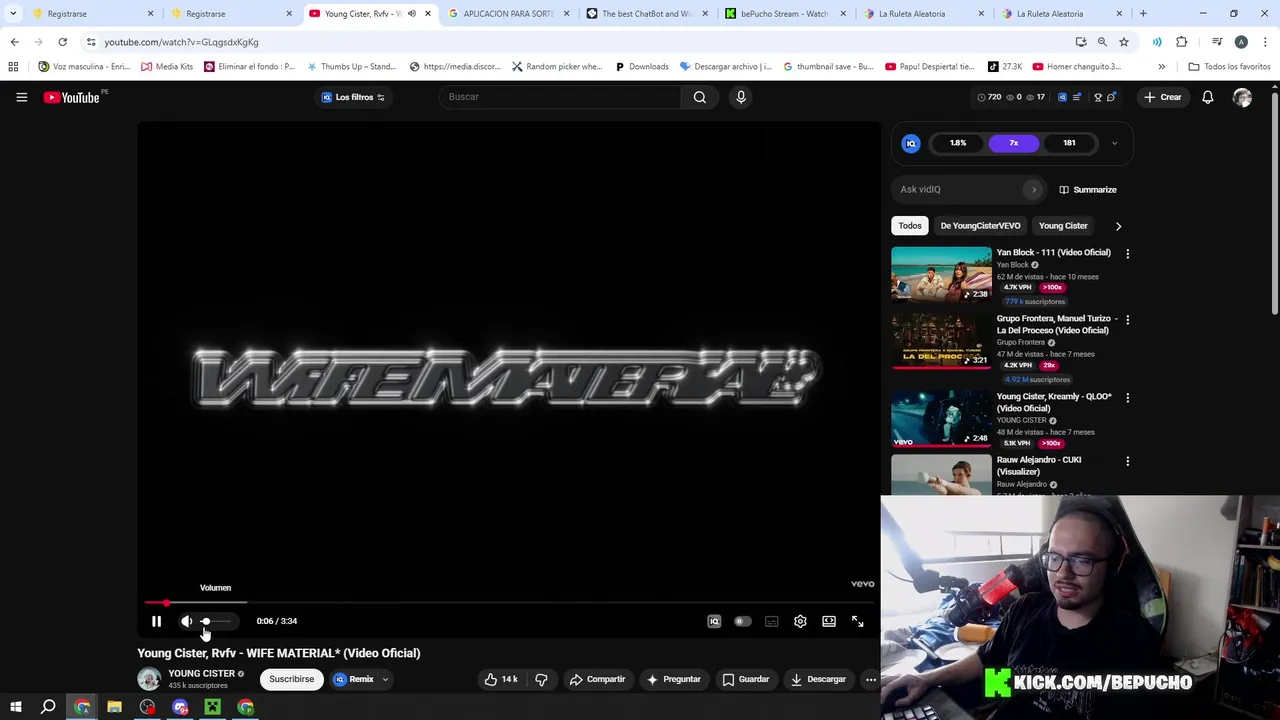Click the Compartir share button

(x=597, y=679)
